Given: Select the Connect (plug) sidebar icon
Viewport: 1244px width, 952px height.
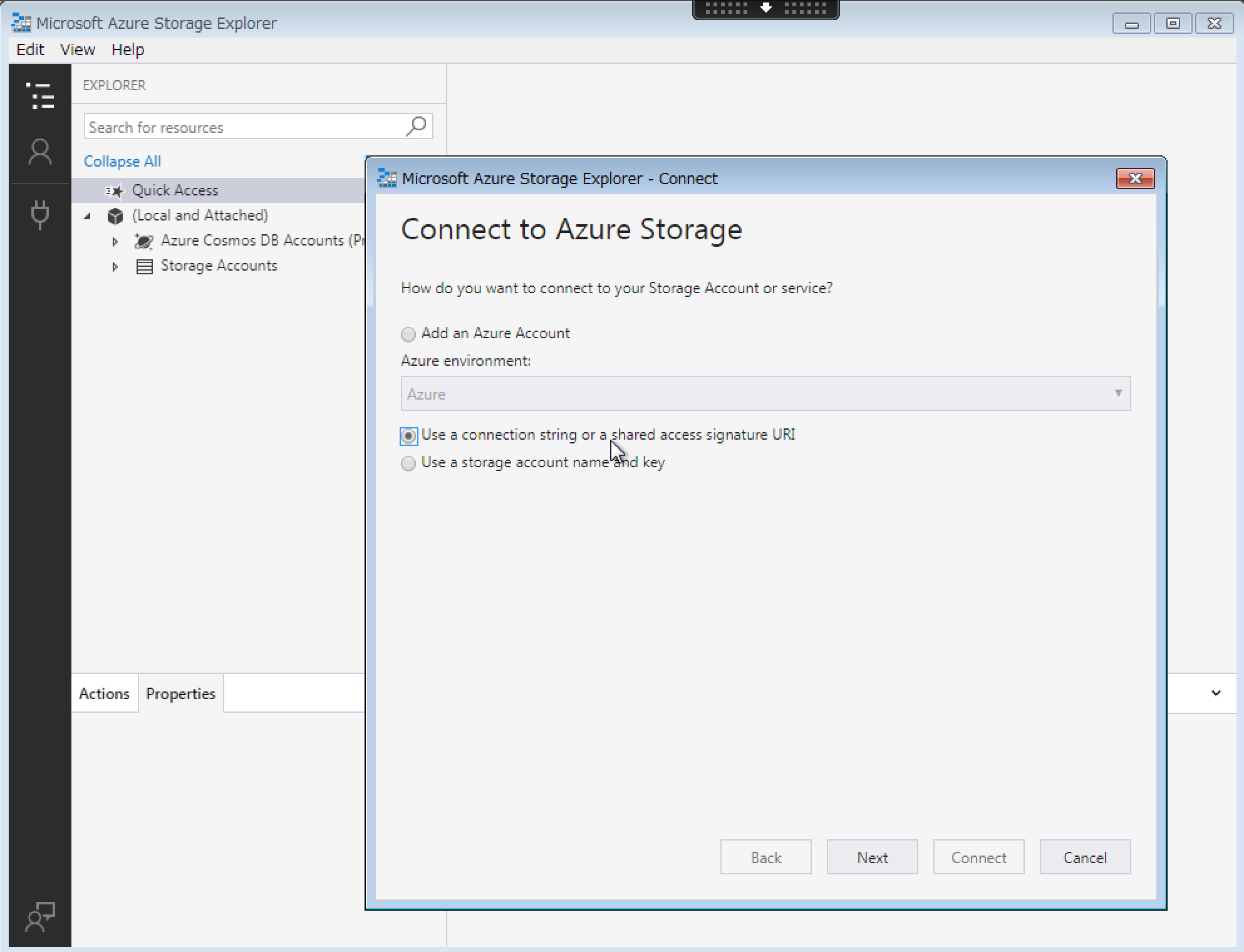Looking at the screenshot, I should (x=39, y=215).
